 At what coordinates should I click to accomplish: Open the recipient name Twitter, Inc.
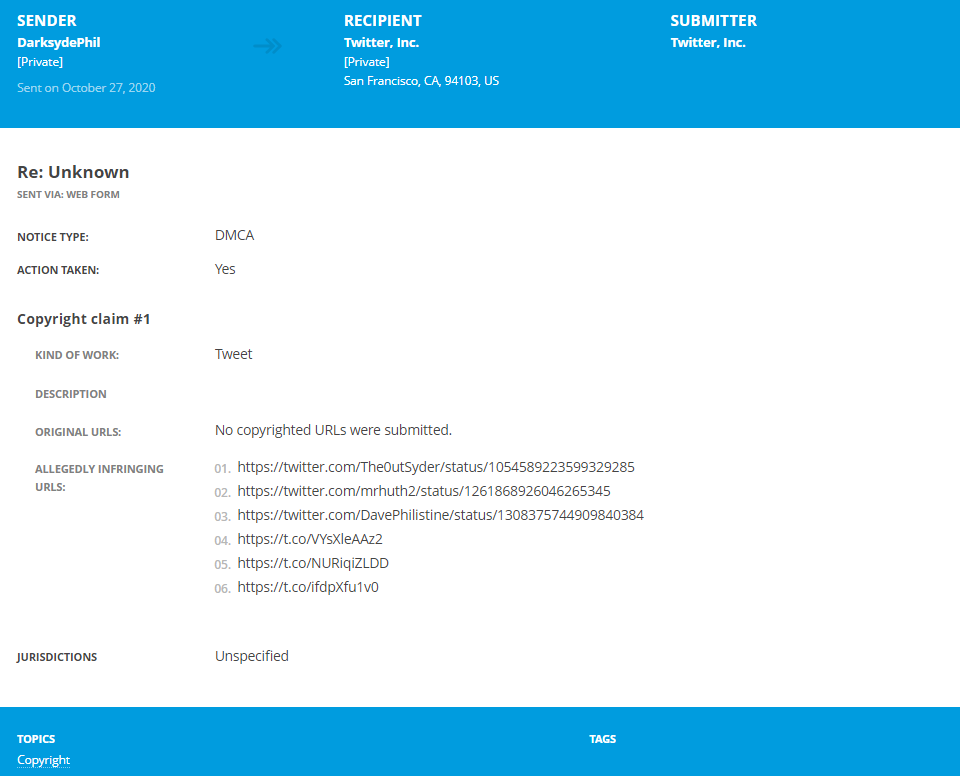click(x=381, y=43)
